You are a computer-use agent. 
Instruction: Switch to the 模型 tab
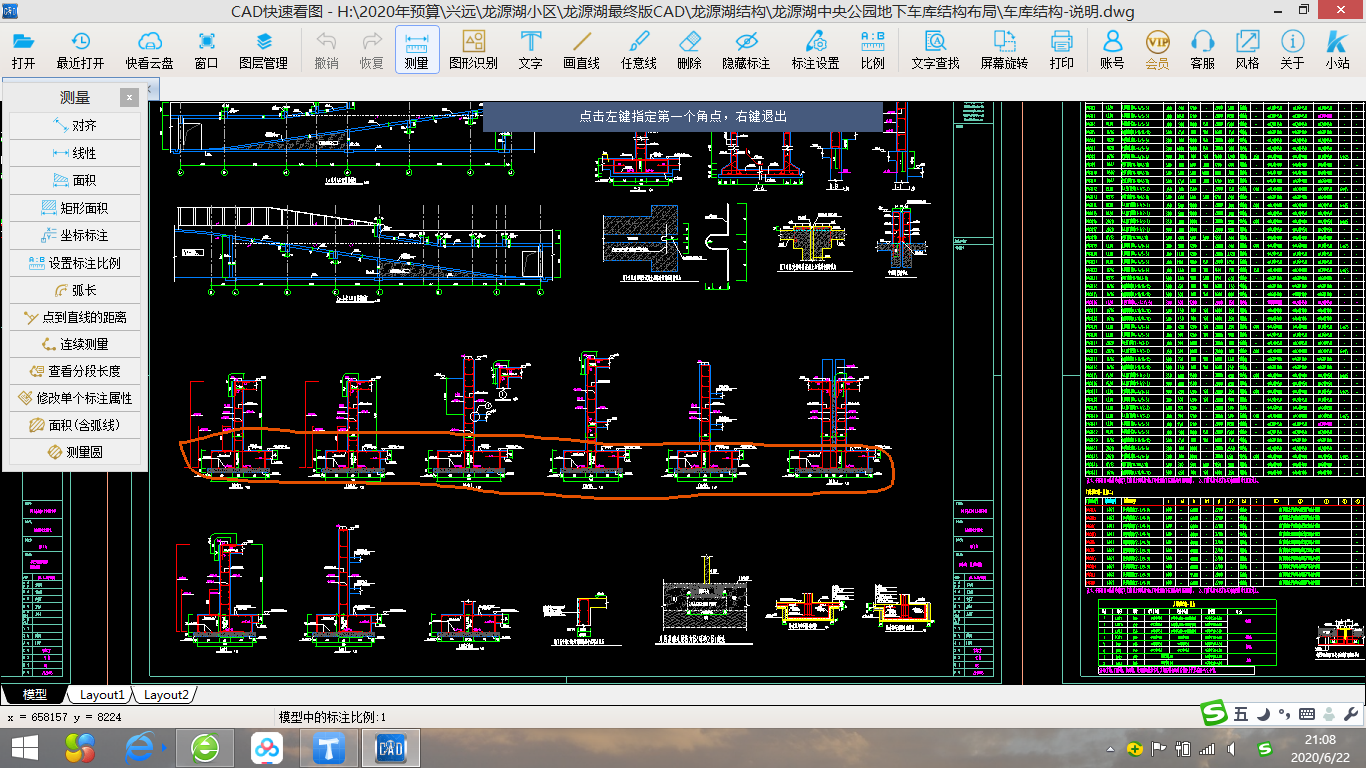coord(34,694)
